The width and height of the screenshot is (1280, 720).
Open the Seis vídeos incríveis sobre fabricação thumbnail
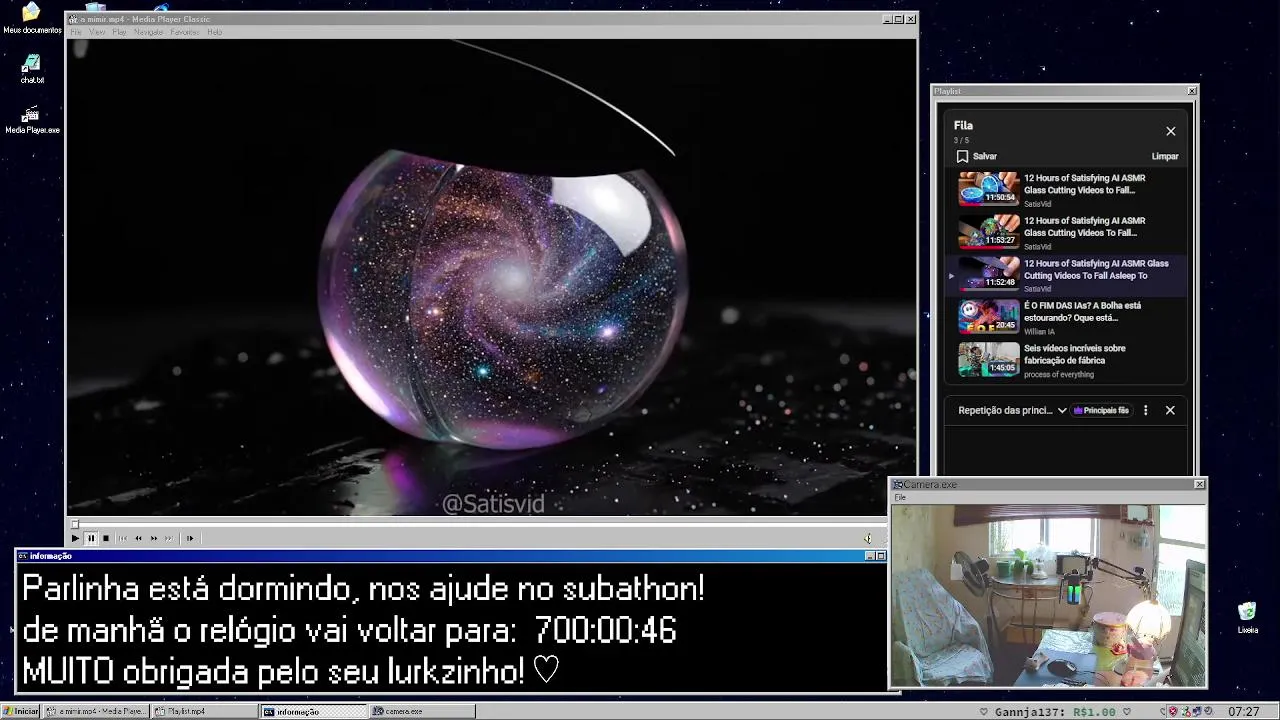(x=988, y=359)
